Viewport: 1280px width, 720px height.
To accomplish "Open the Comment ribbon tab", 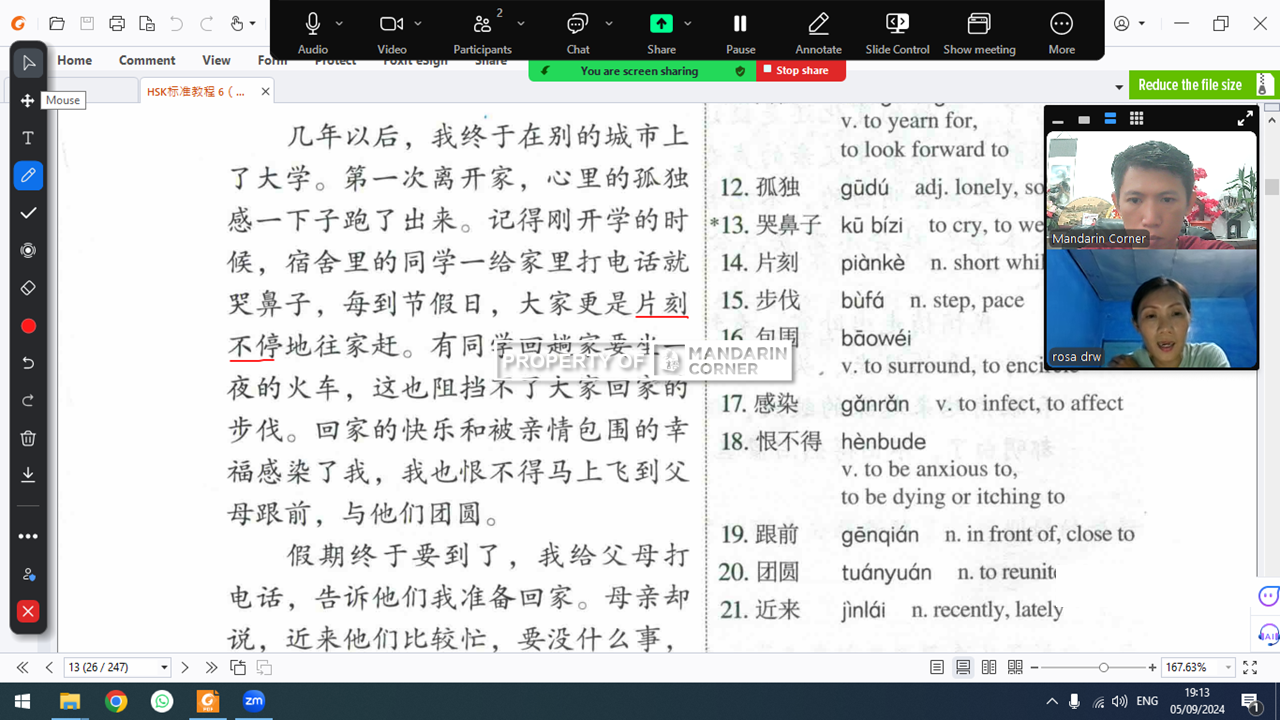I will [x=147, y=60].
